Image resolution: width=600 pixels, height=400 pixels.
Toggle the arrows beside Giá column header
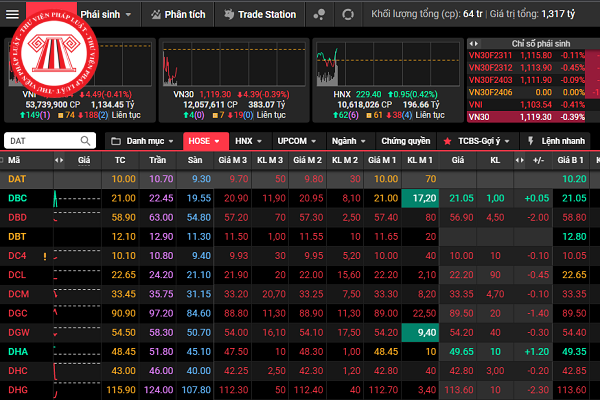tap(59, 160)
